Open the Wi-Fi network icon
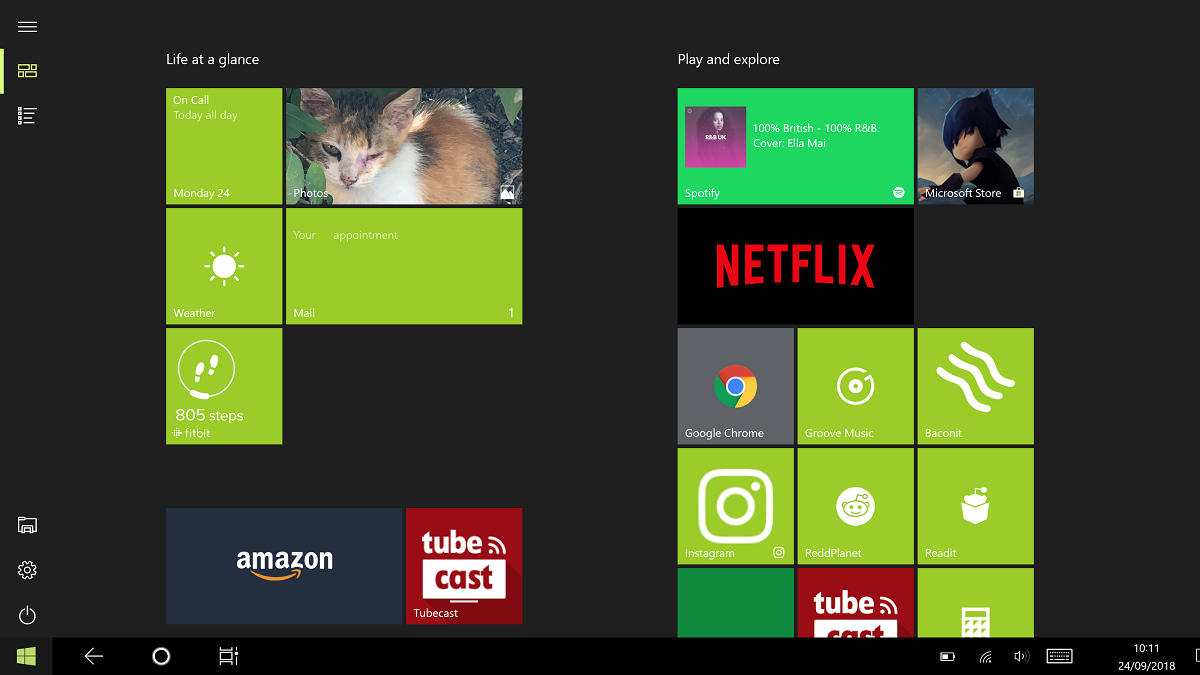Image resolution: width=1200 pixels, height=675 pixels. 985,657
